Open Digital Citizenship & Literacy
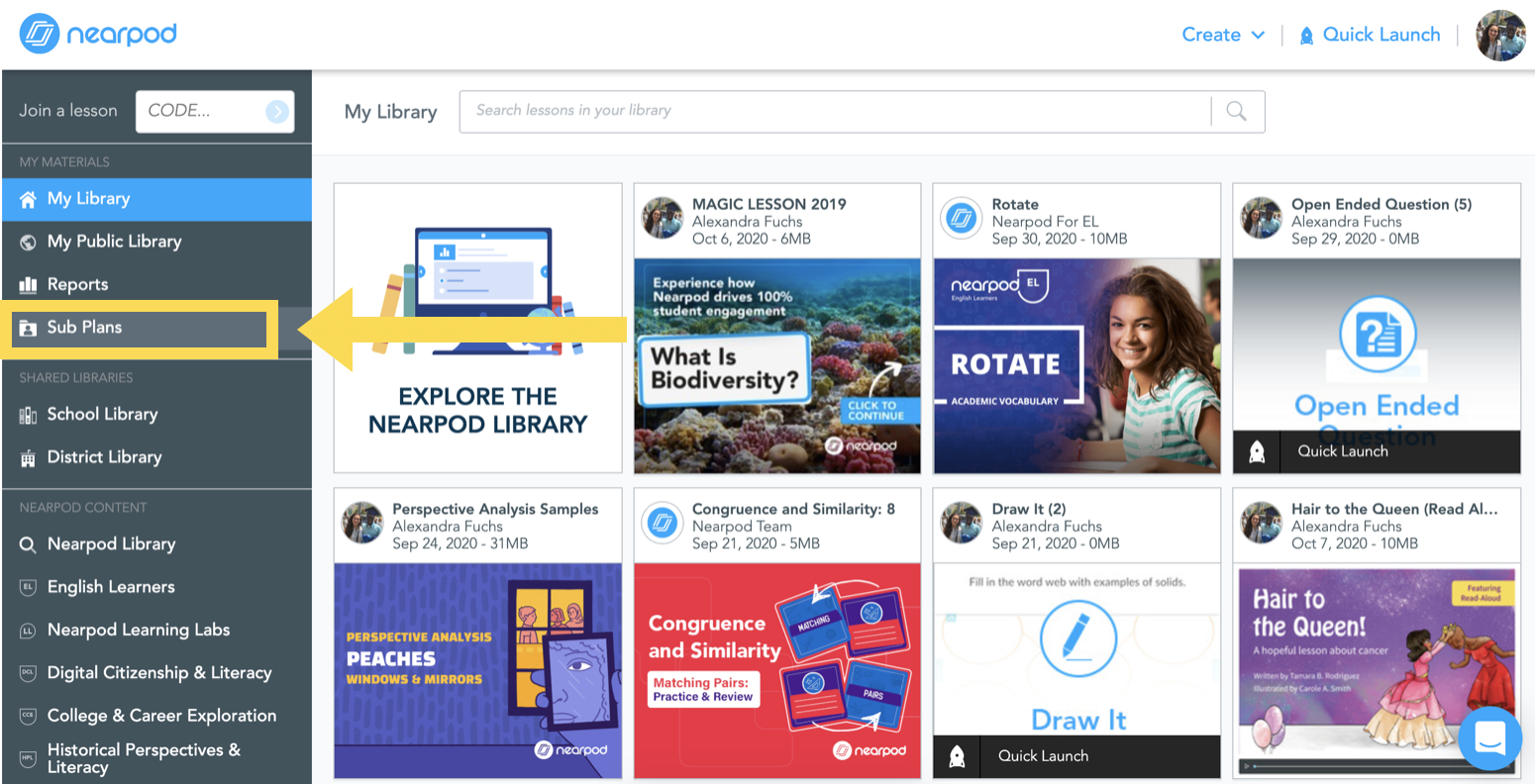Screen dimensions: 1535x784 (159, 672)
